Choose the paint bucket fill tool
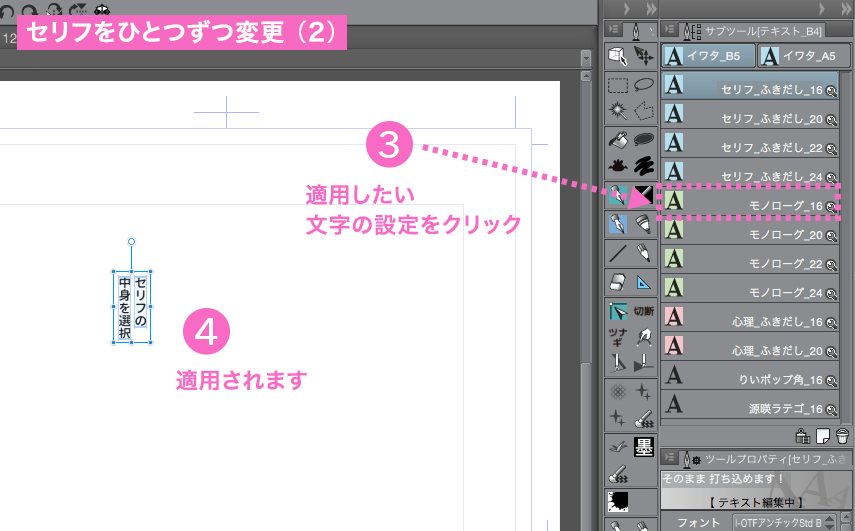 pos(618,139)
